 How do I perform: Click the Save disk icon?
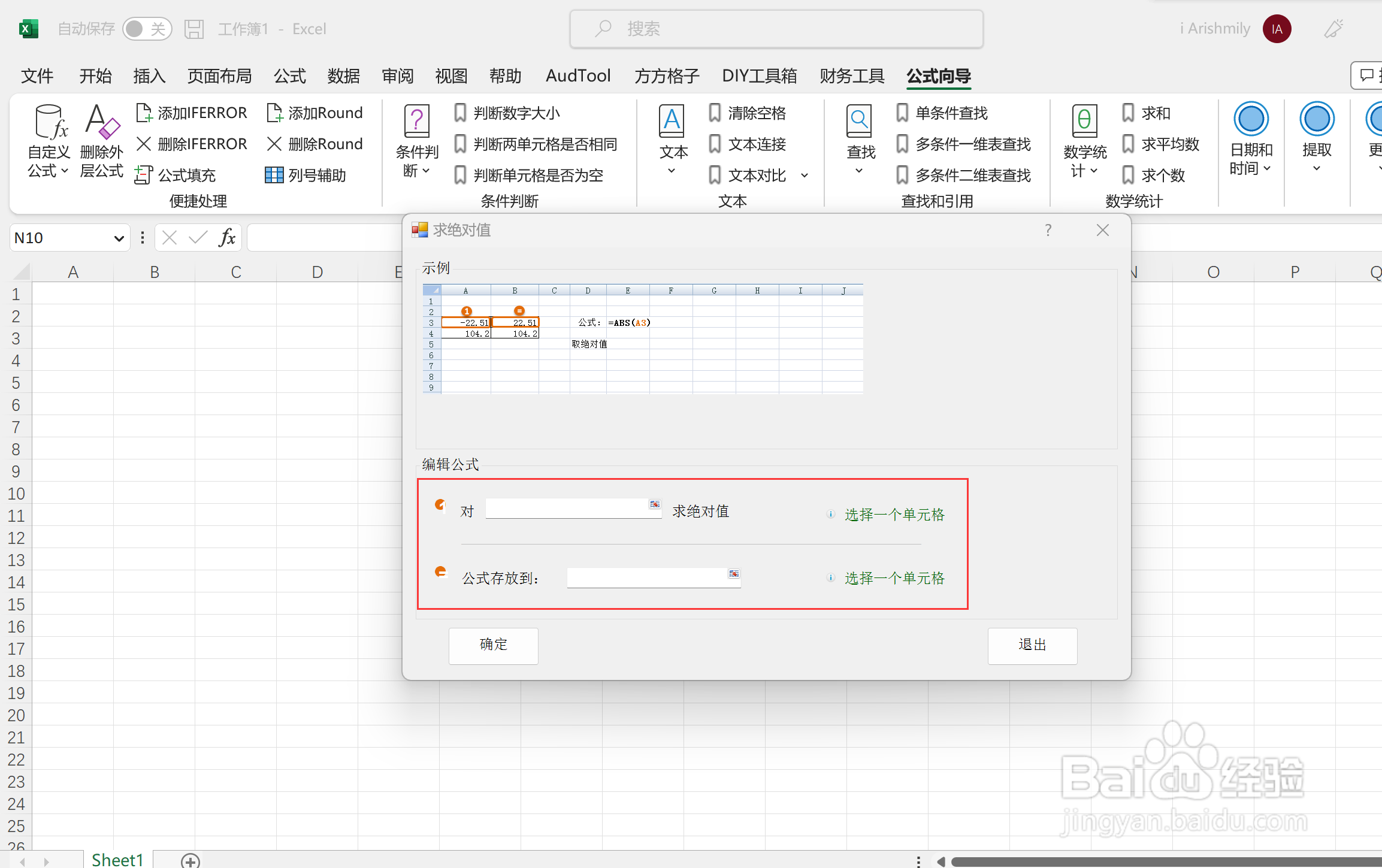tap(194, 29)
